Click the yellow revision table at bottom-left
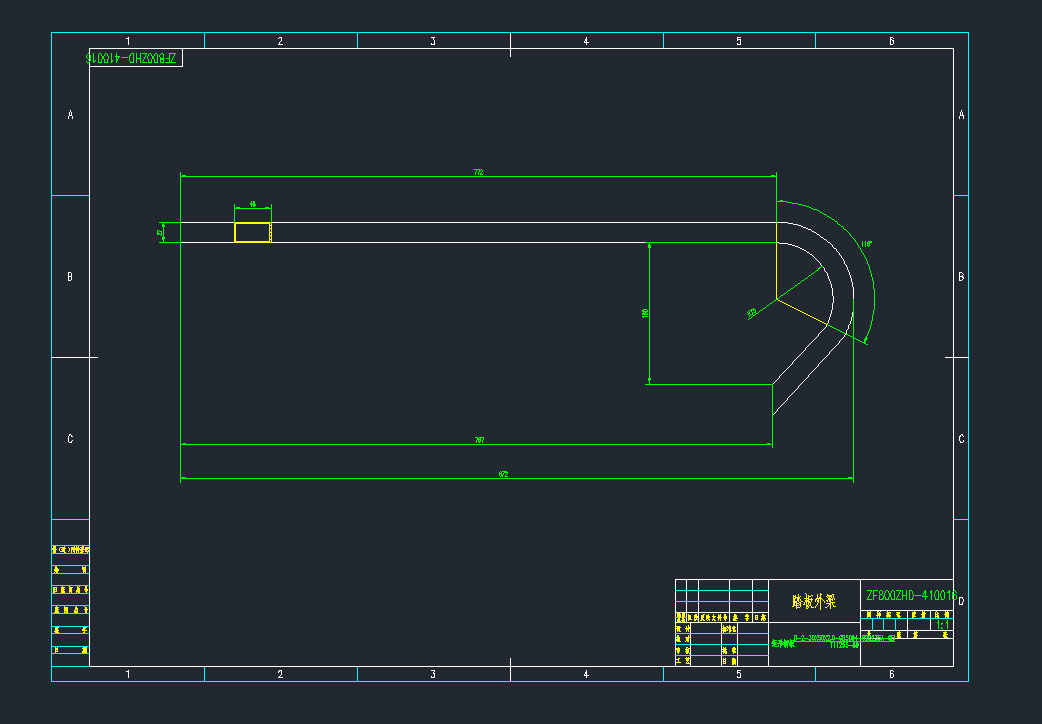This screenshot has height=724, width=1042. (70, 602)
